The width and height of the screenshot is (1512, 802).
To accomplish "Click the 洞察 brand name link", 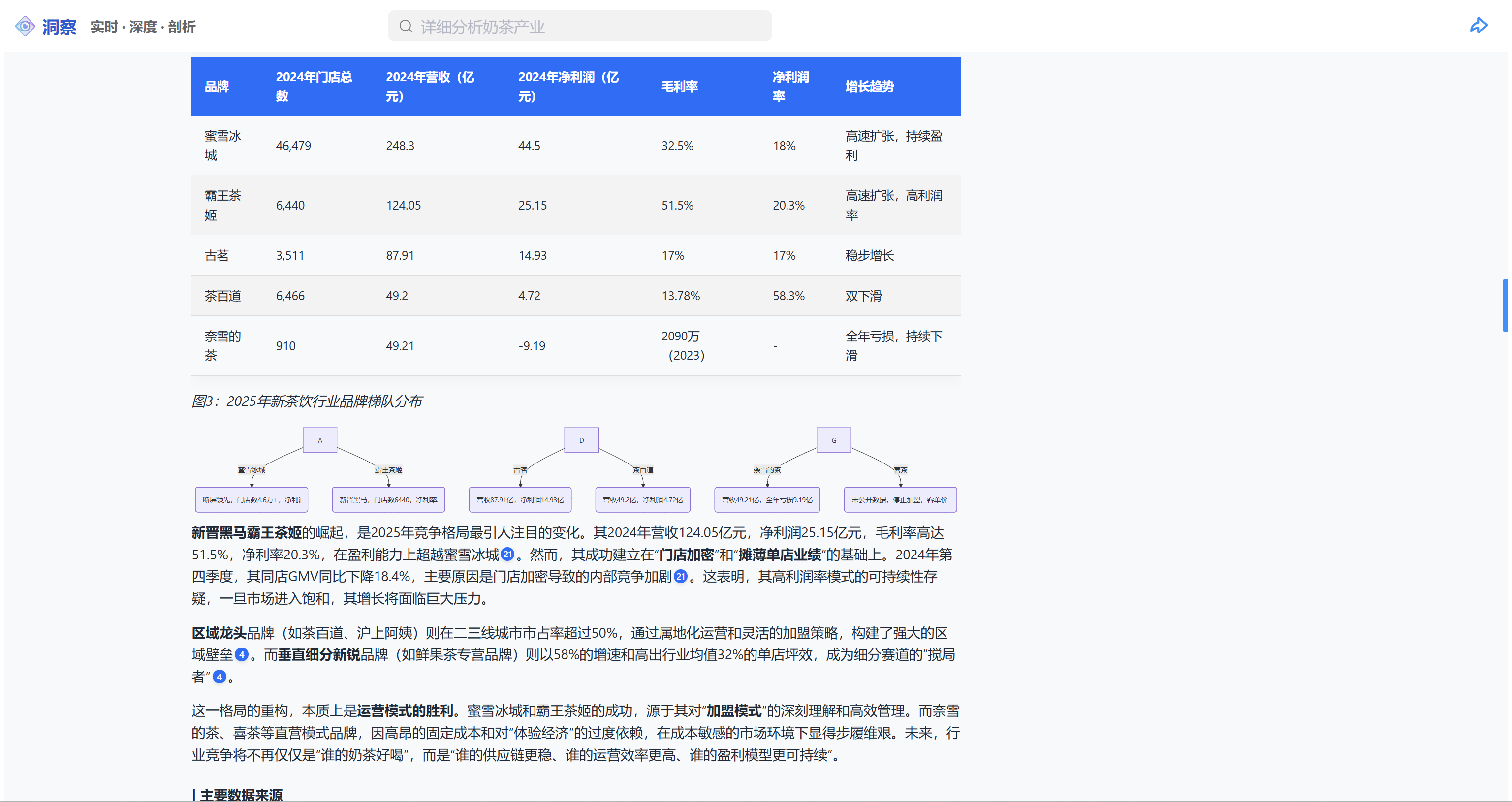I will tap(59, 27).
